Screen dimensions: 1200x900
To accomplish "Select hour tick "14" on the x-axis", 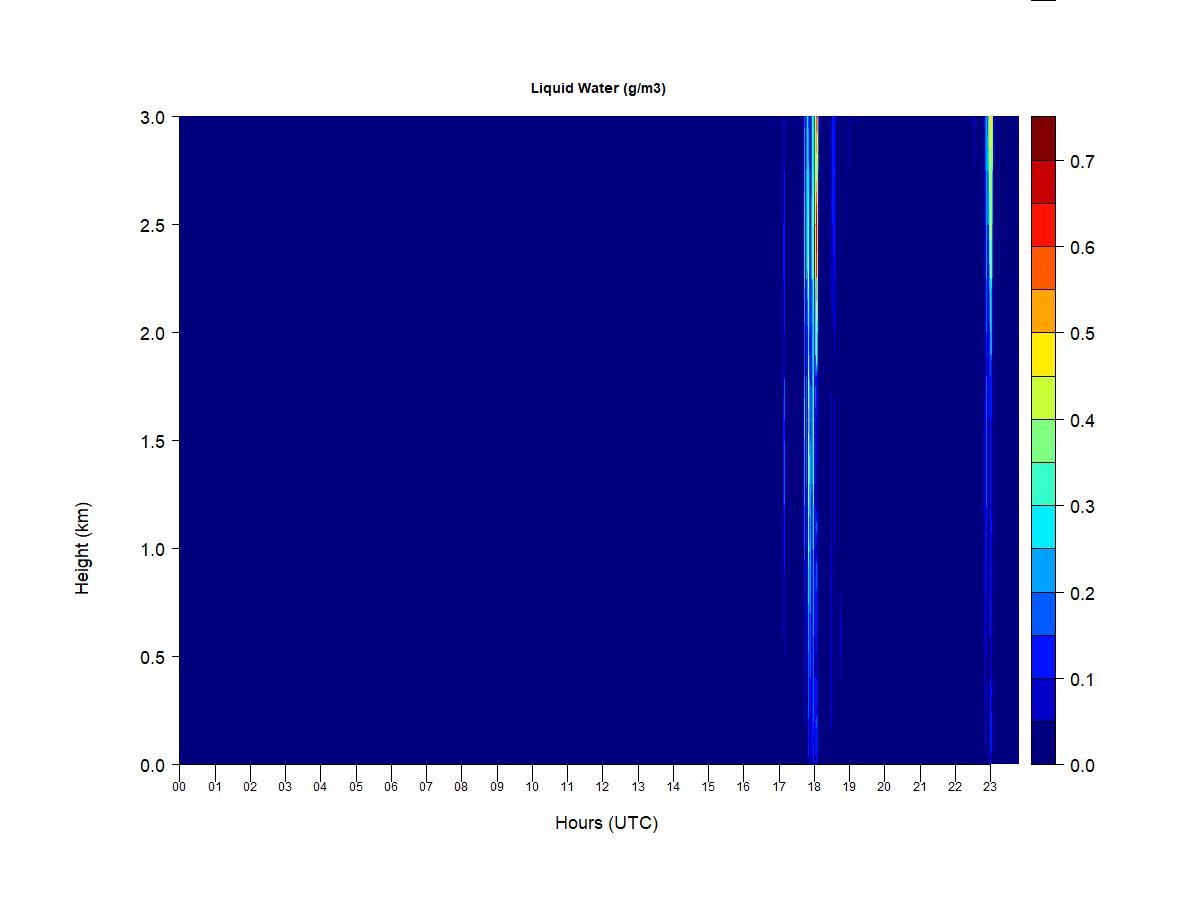I will point(673,787).
